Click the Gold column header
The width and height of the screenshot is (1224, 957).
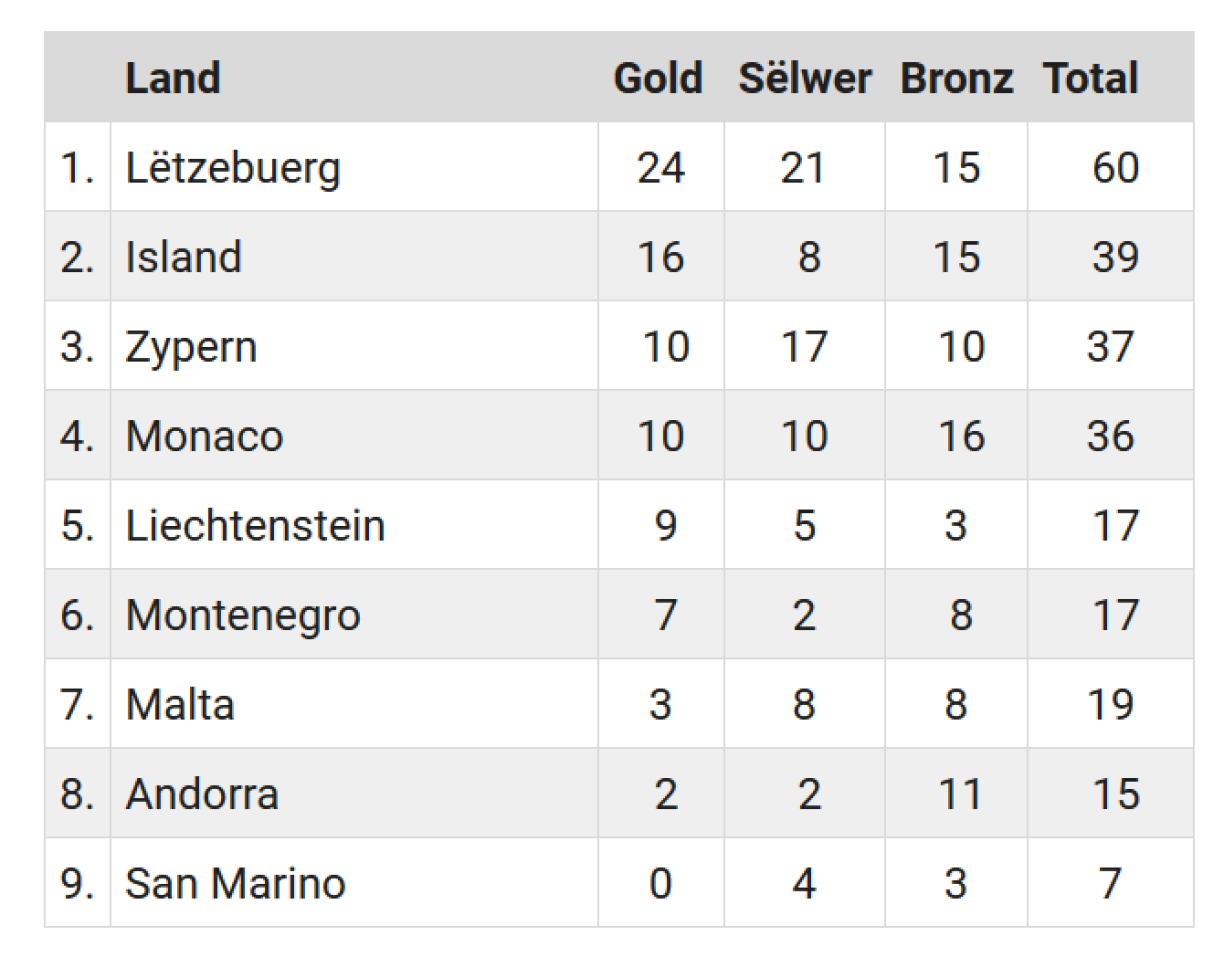click(x=658, y=79)
